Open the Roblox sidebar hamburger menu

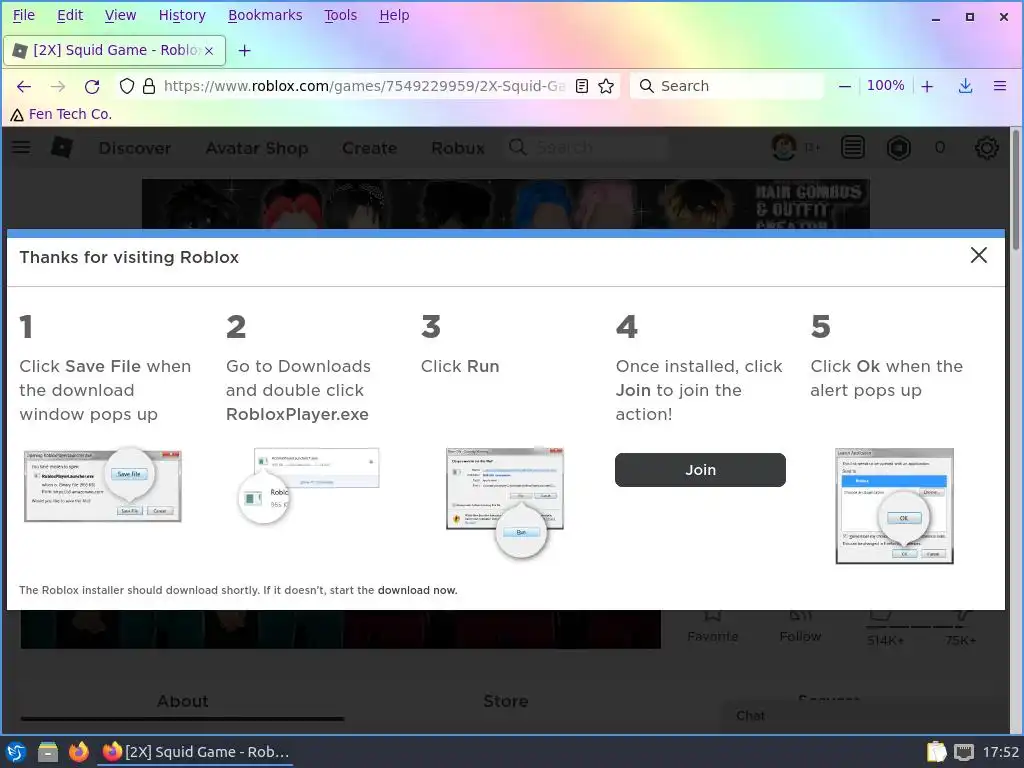[x=21, y=148]
